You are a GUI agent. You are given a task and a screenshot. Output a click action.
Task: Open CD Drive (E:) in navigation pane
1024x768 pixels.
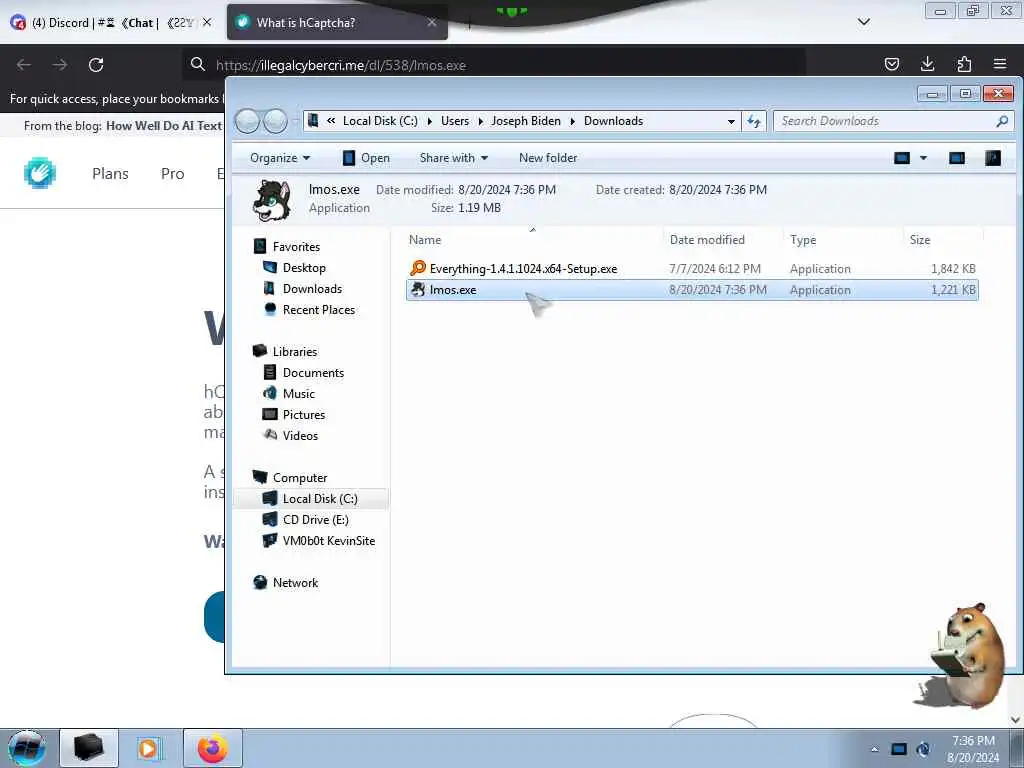[x=315, y=520]
